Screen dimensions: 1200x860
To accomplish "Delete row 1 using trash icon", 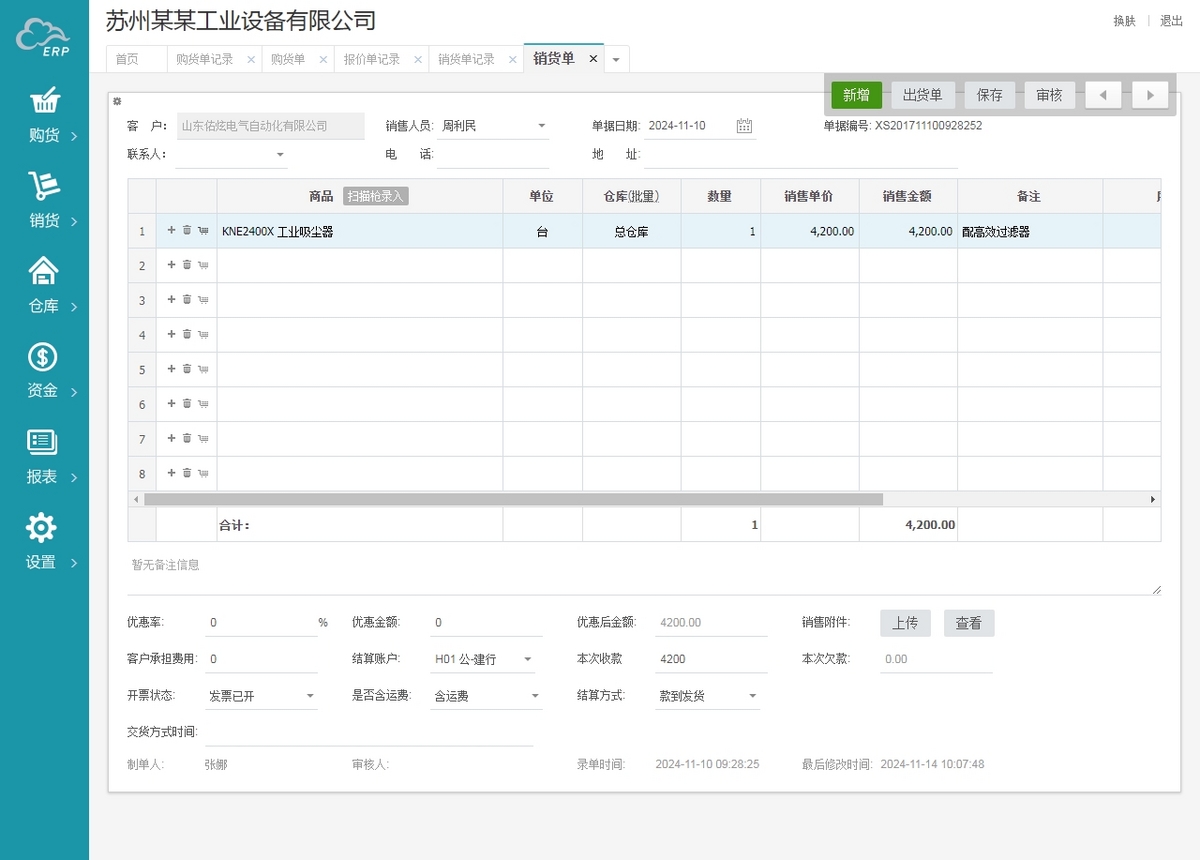I will coord(187,231).
